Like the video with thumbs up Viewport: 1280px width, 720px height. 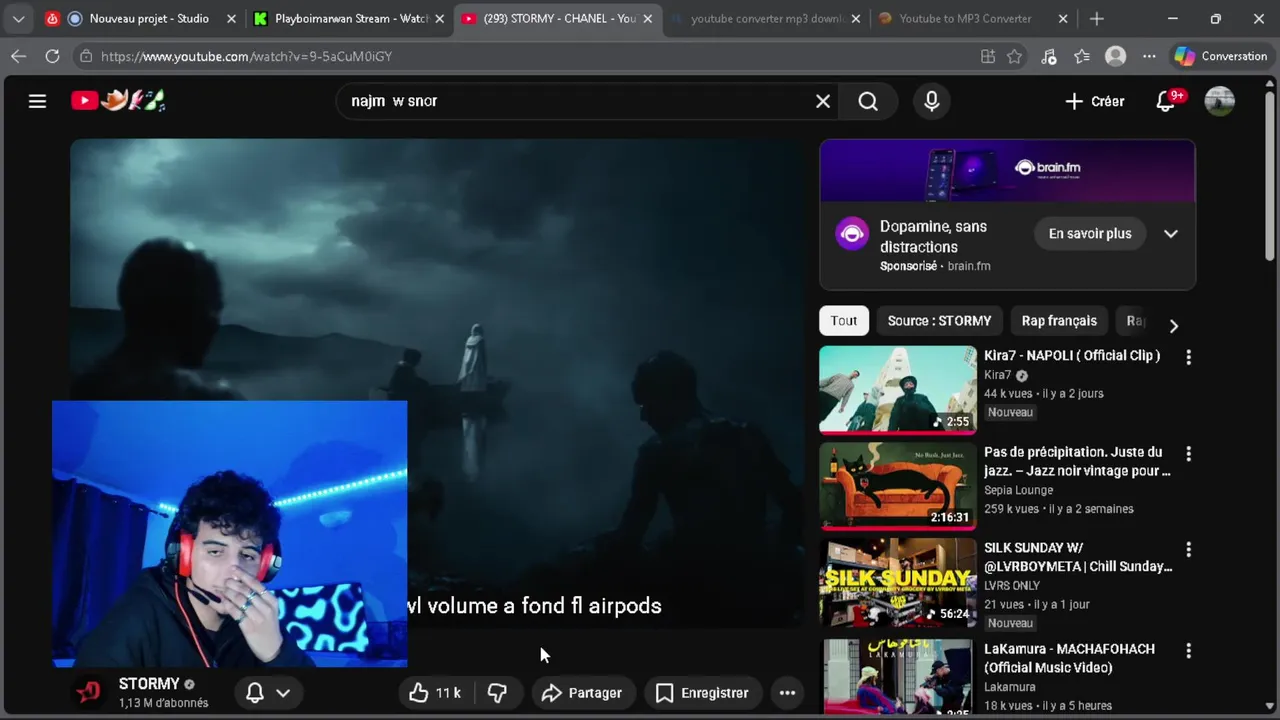(x=434, y=693)
